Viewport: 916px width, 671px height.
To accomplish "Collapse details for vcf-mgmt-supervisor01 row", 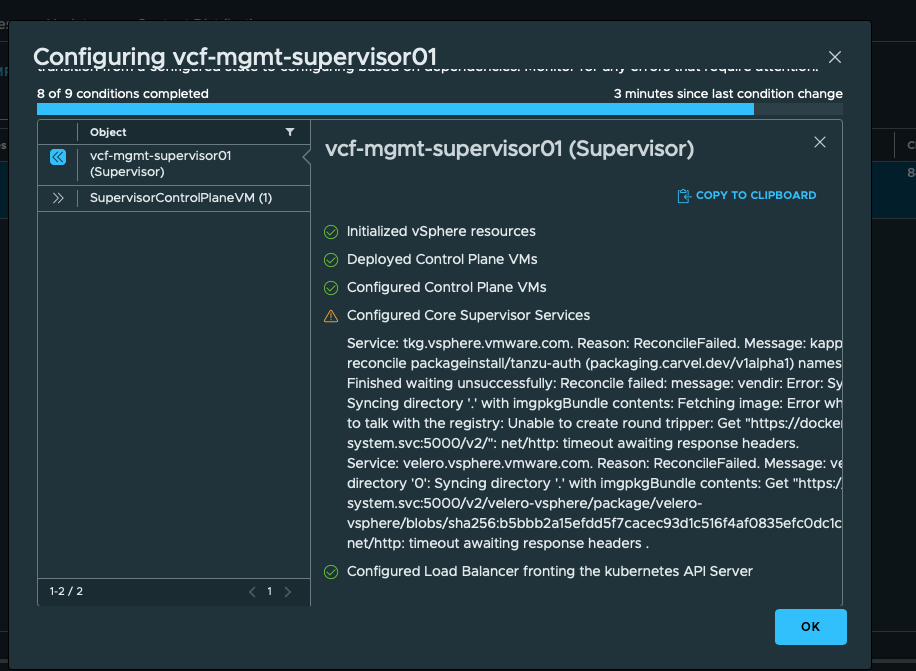I will pyautogui.click(x=58, y=157).
